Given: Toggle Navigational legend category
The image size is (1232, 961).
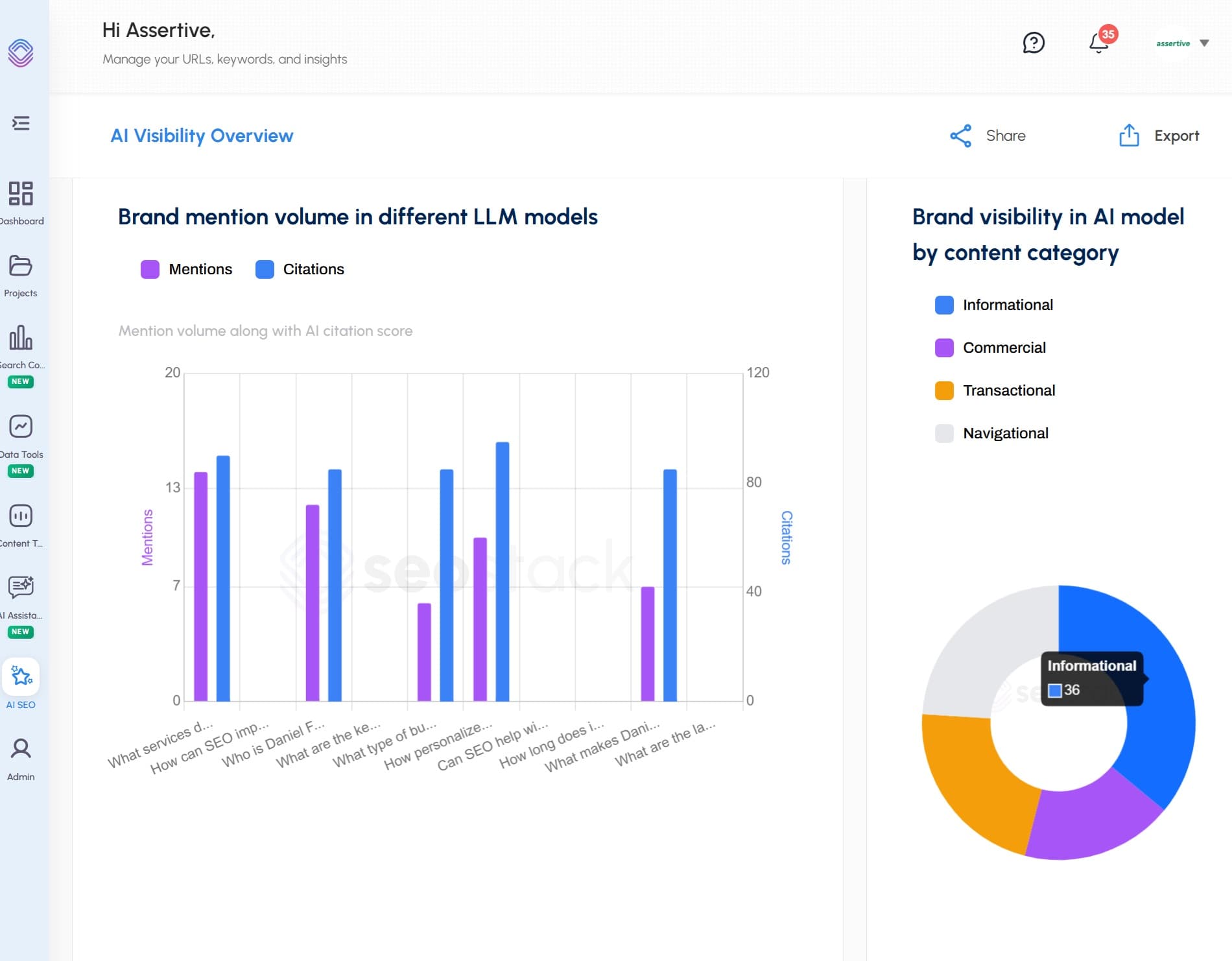Looking at the screenshot, I should tap(991, 433).
